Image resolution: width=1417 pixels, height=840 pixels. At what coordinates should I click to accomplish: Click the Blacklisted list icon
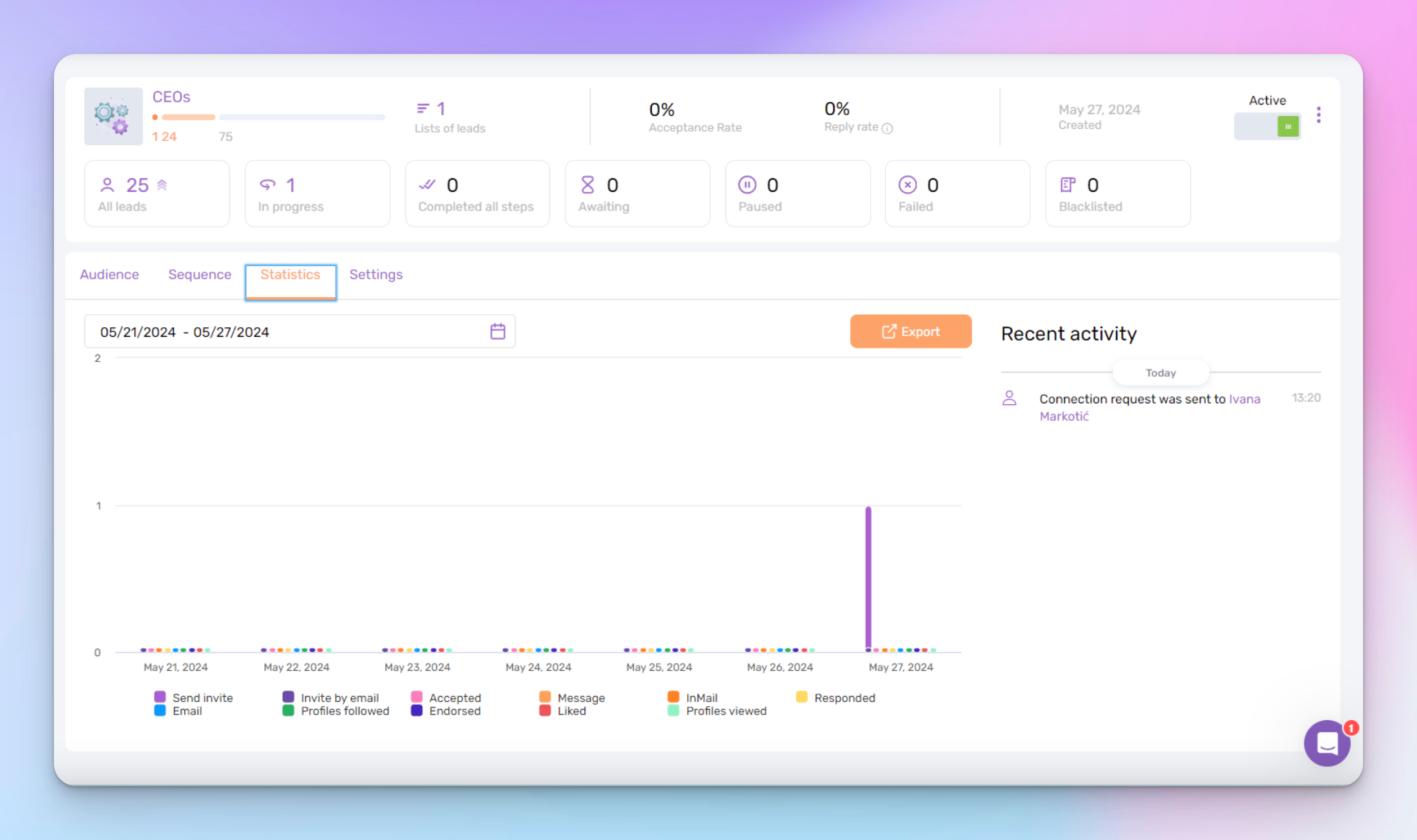coord(1067,185)
